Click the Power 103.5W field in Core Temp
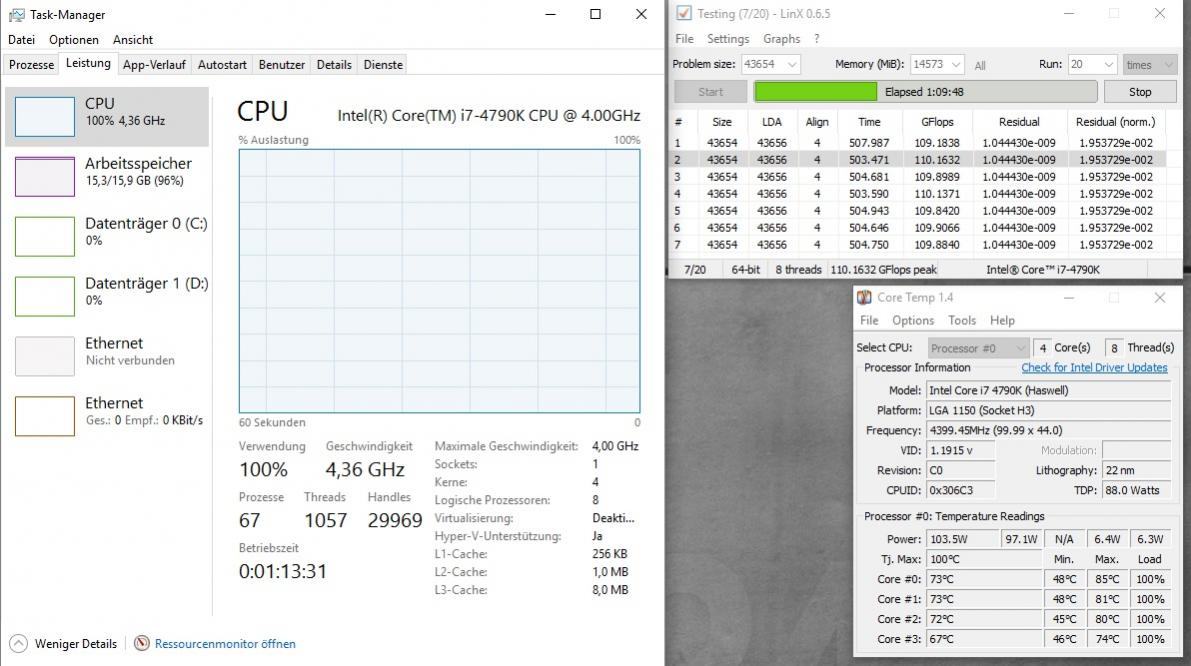The image size is (1191, 666). [962, 538]
